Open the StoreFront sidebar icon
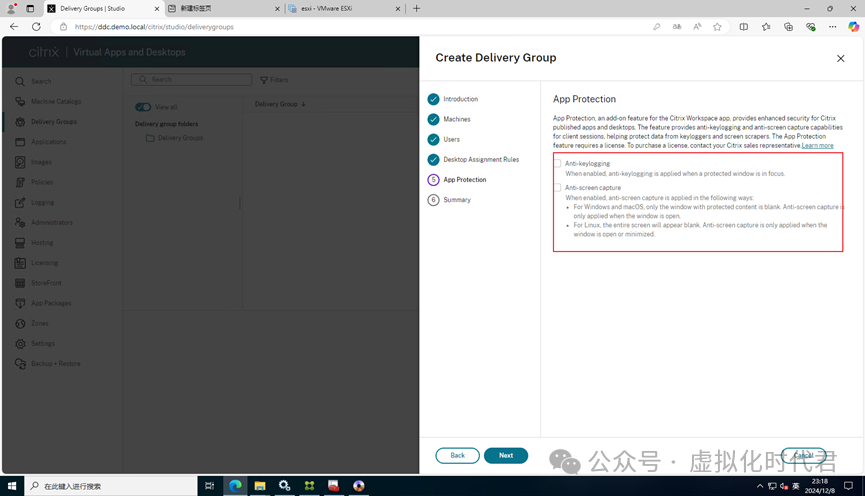Screen dimensions: 865x496 click(20, 283)
